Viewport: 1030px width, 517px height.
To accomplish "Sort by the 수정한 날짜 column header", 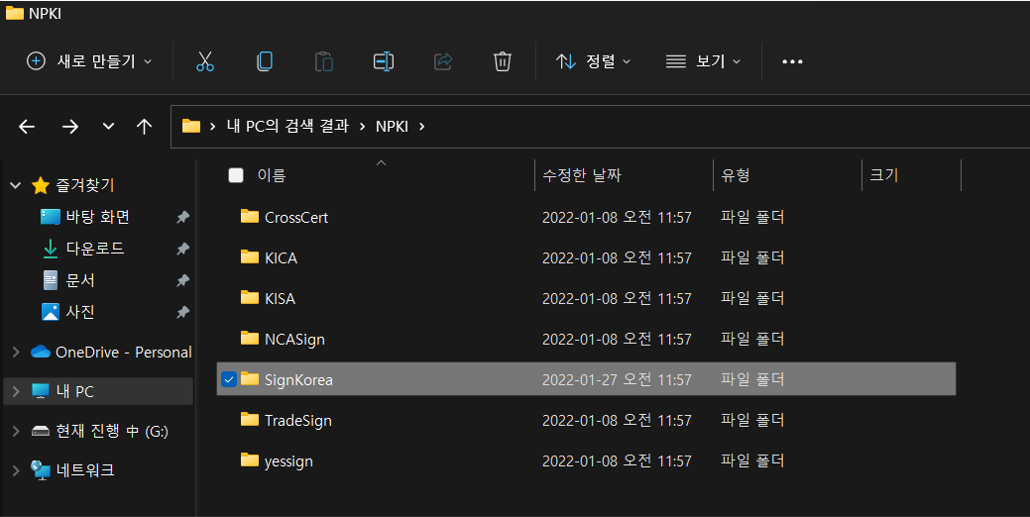I will point(582,175).
